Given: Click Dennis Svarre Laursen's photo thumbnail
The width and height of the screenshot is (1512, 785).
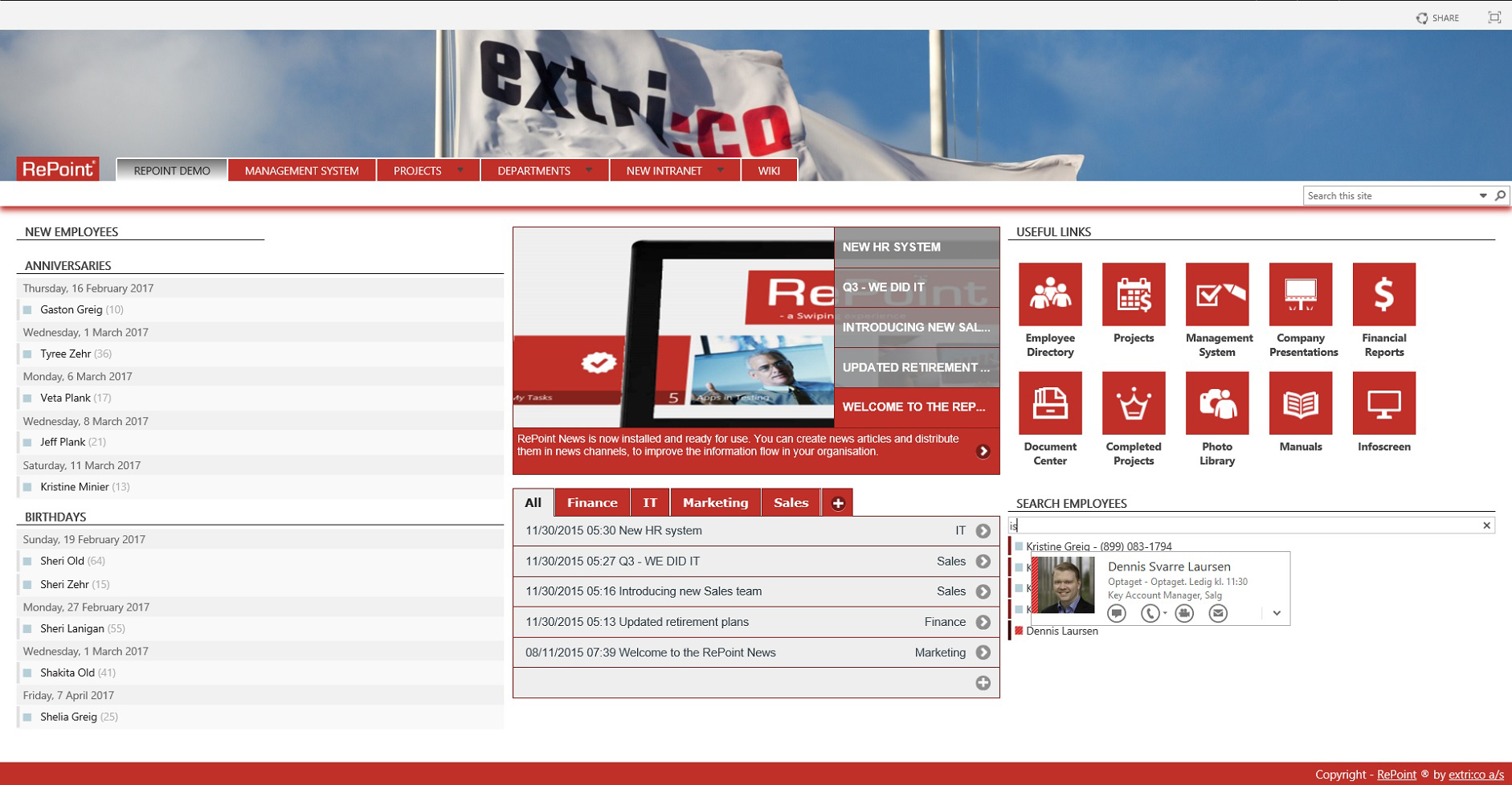Looking at the screenshot, I should click(x=1066, y=585).
